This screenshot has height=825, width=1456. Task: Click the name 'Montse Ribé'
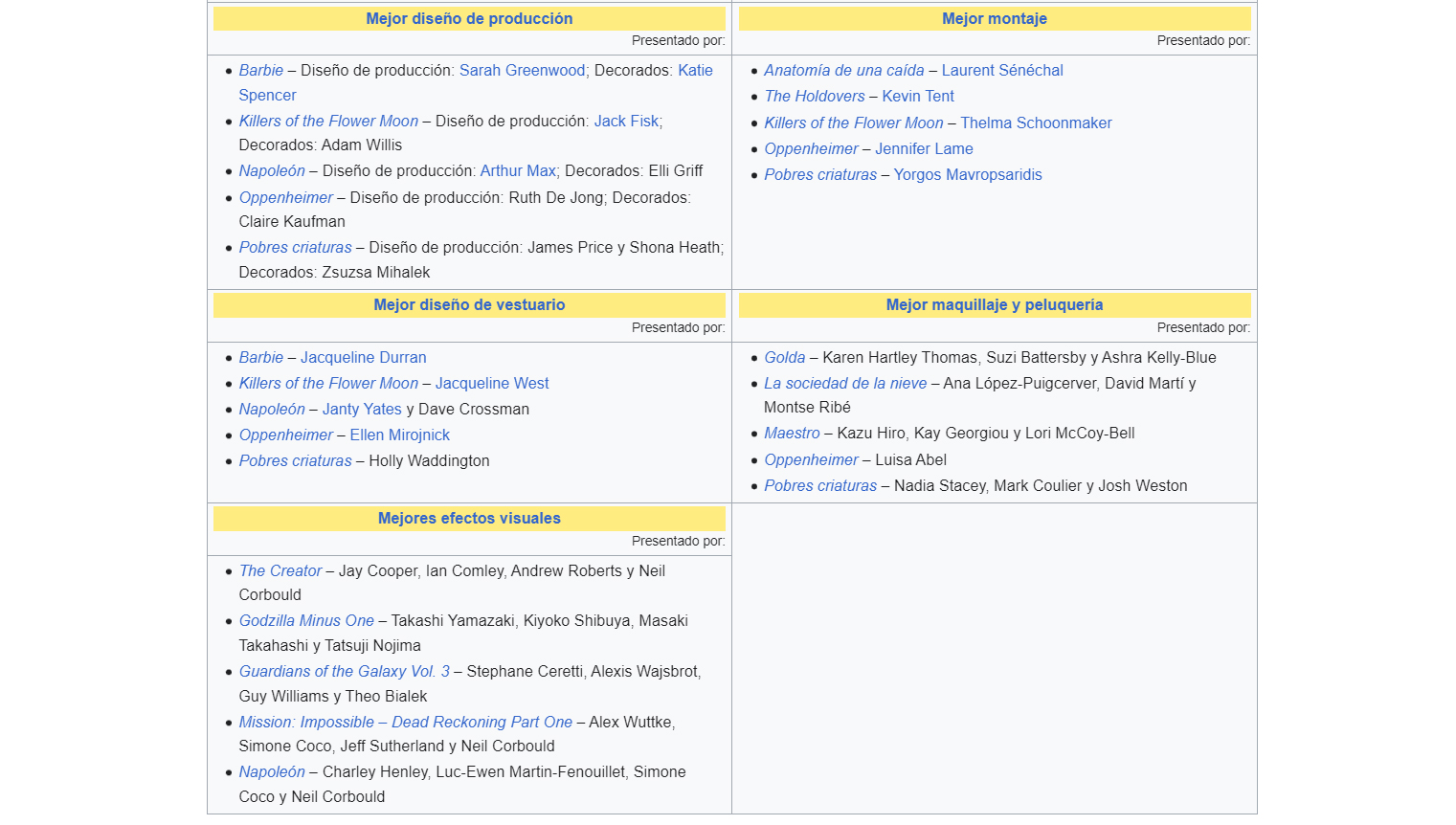807,407
